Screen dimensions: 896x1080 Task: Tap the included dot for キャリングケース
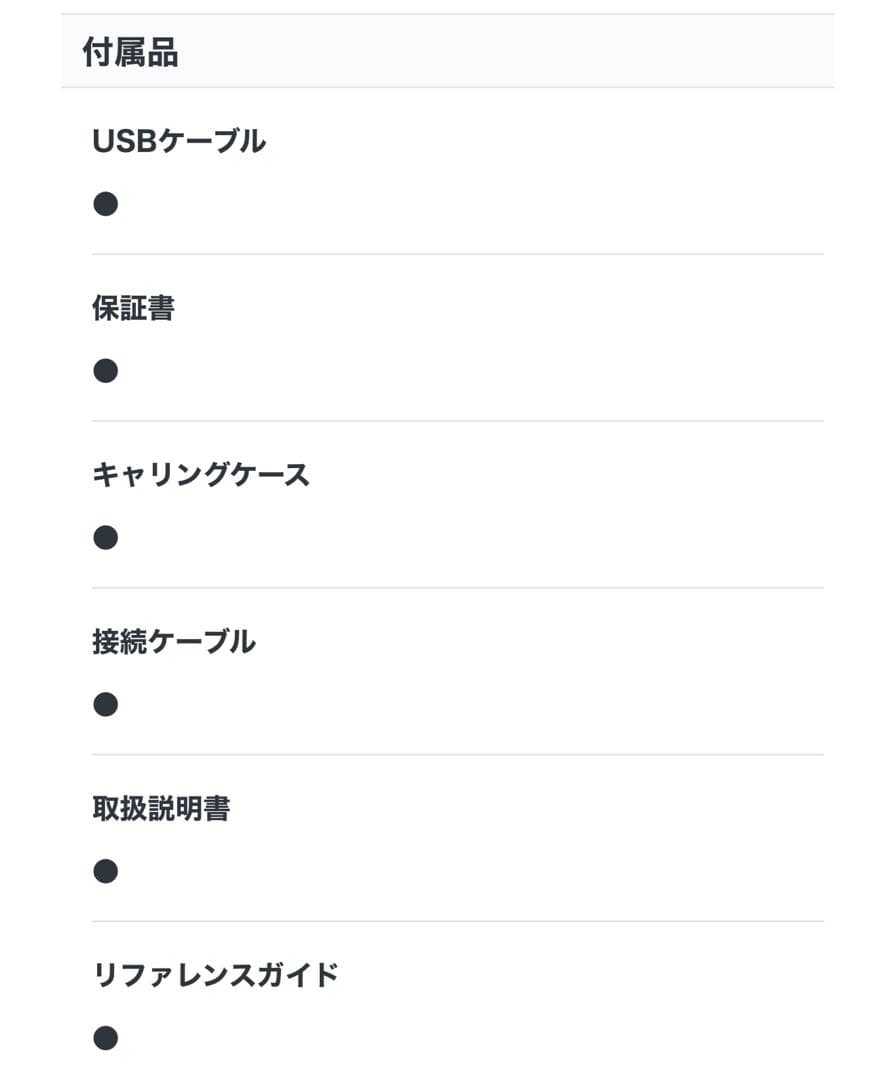tap(106, 538)
